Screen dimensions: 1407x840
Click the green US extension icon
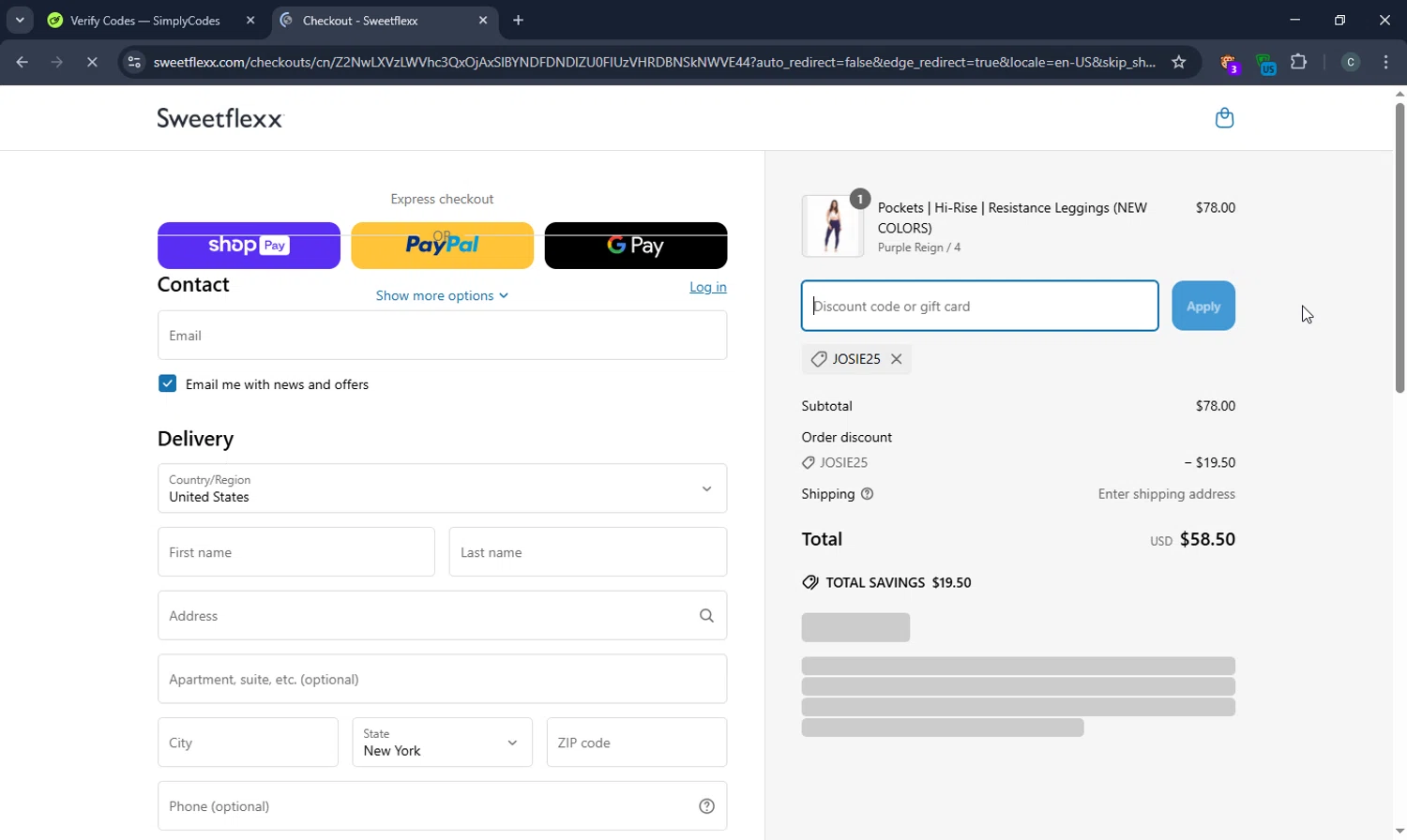coord(1265,64)
